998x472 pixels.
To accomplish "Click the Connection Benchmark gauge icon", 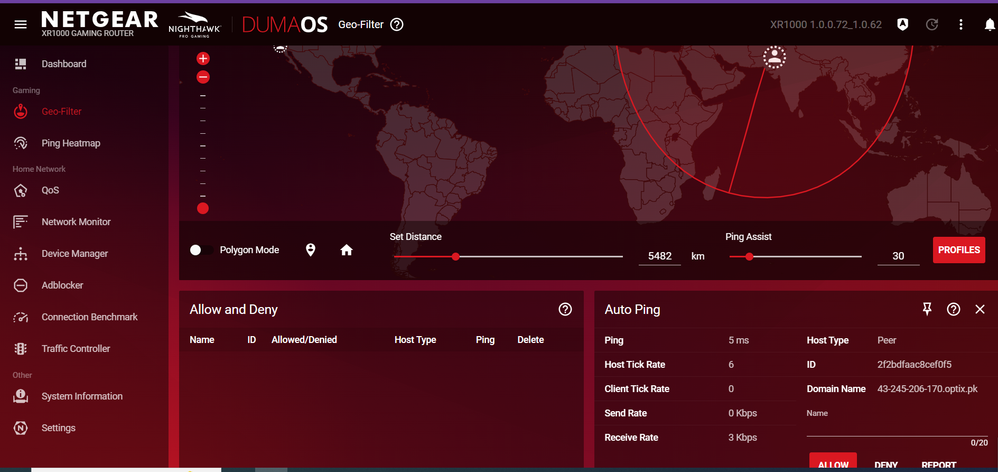I will [x=20, y=317].
